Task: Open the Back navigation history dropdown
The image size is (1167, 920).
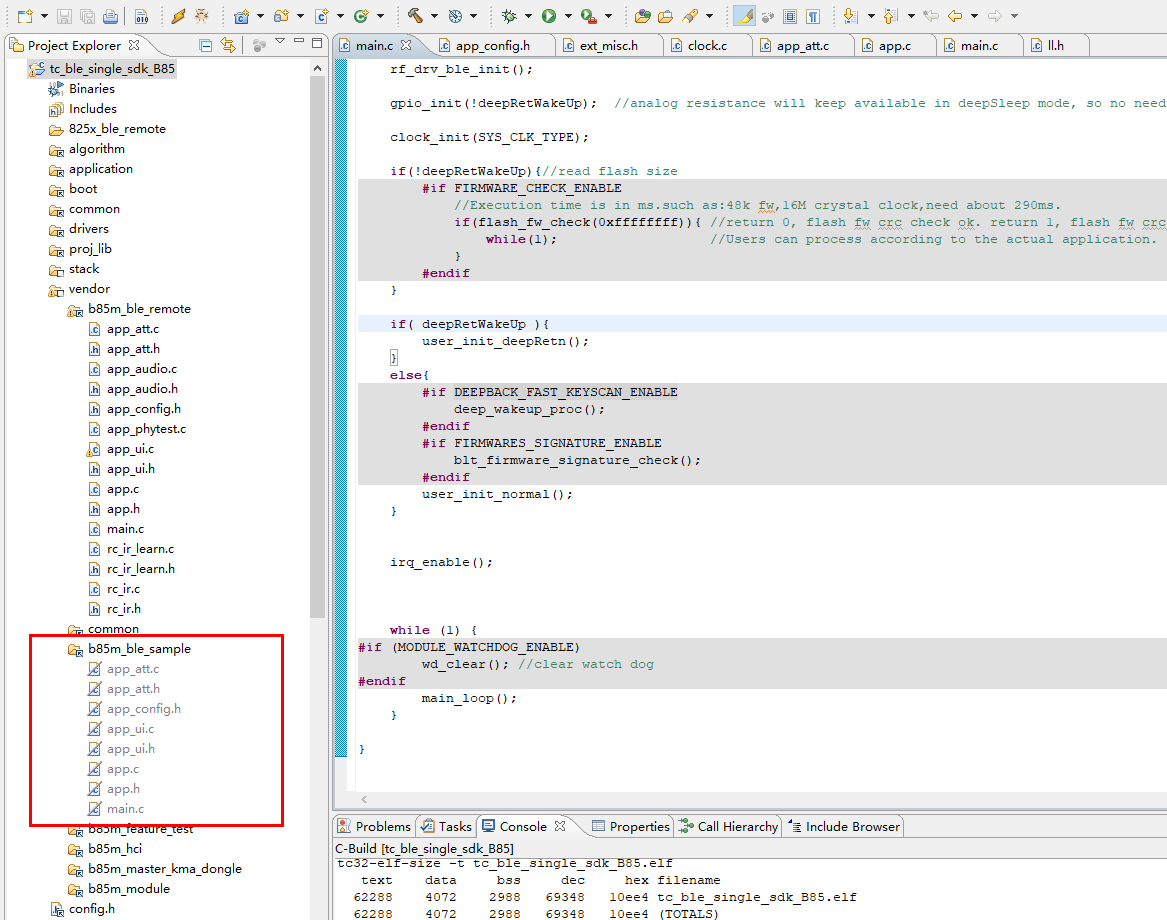Action: tap(973, 16)
